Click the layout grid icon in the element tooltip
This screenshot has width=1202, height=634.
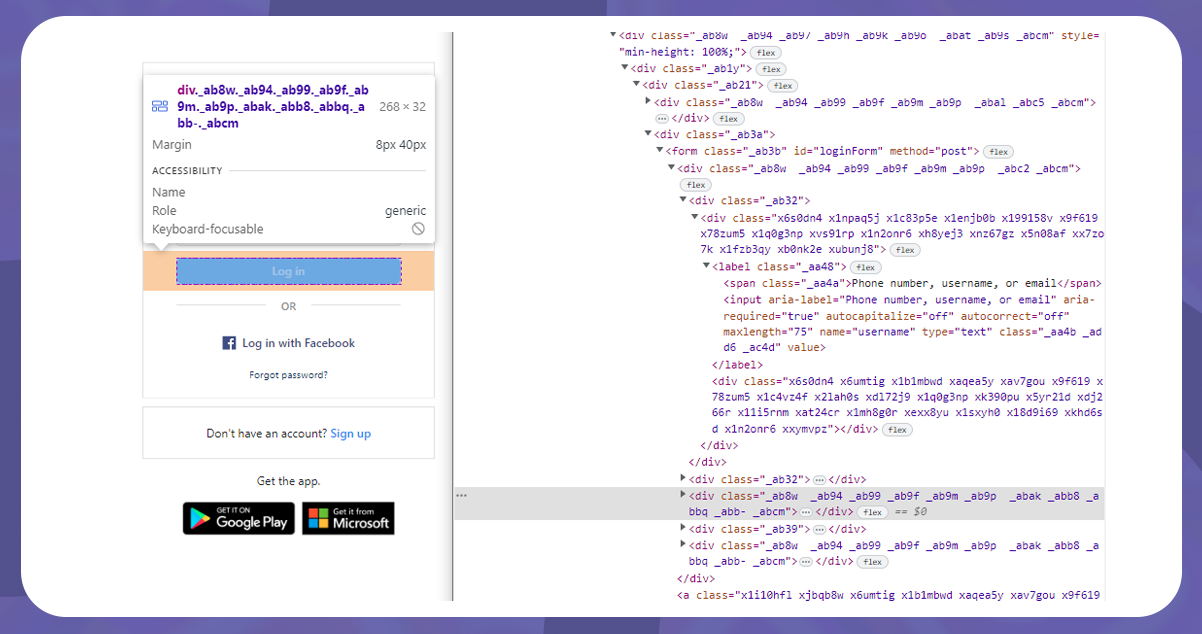159,105
